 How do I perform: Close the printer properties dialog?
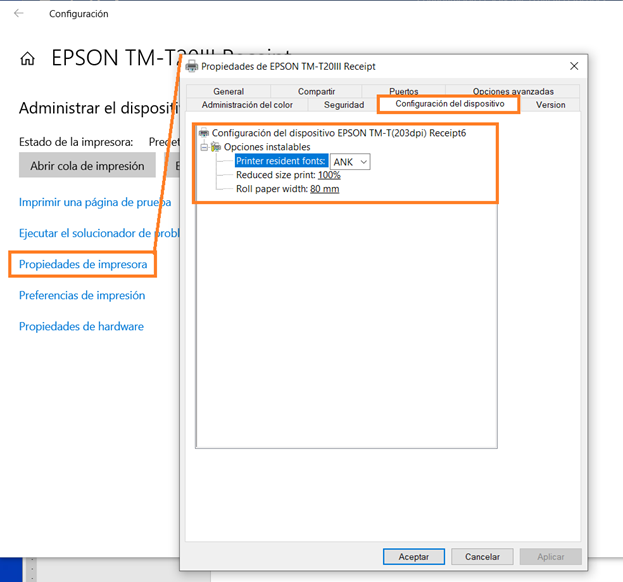pos(574,66)
